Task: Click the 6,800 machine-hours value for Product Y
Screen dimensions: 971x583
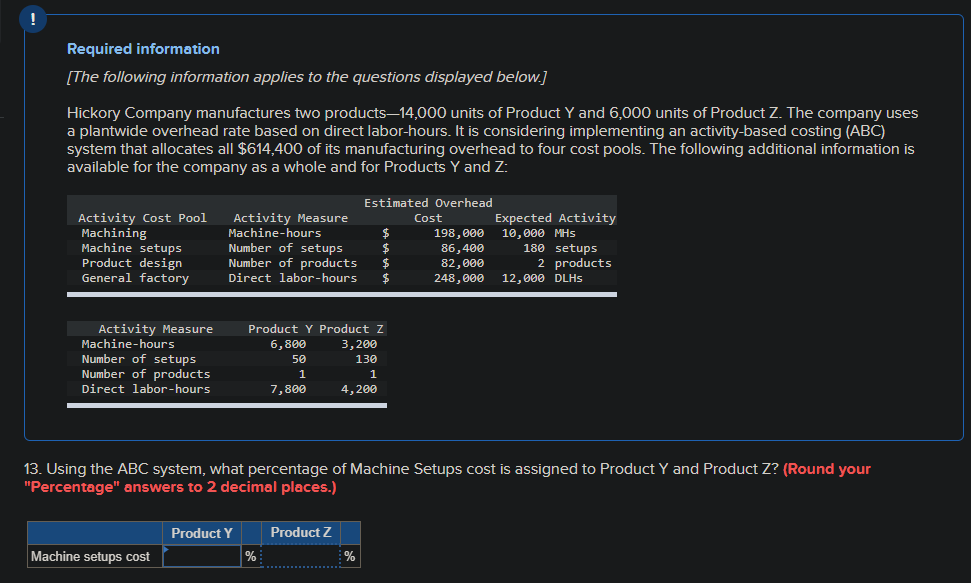Action: click(x=288, y=344)
